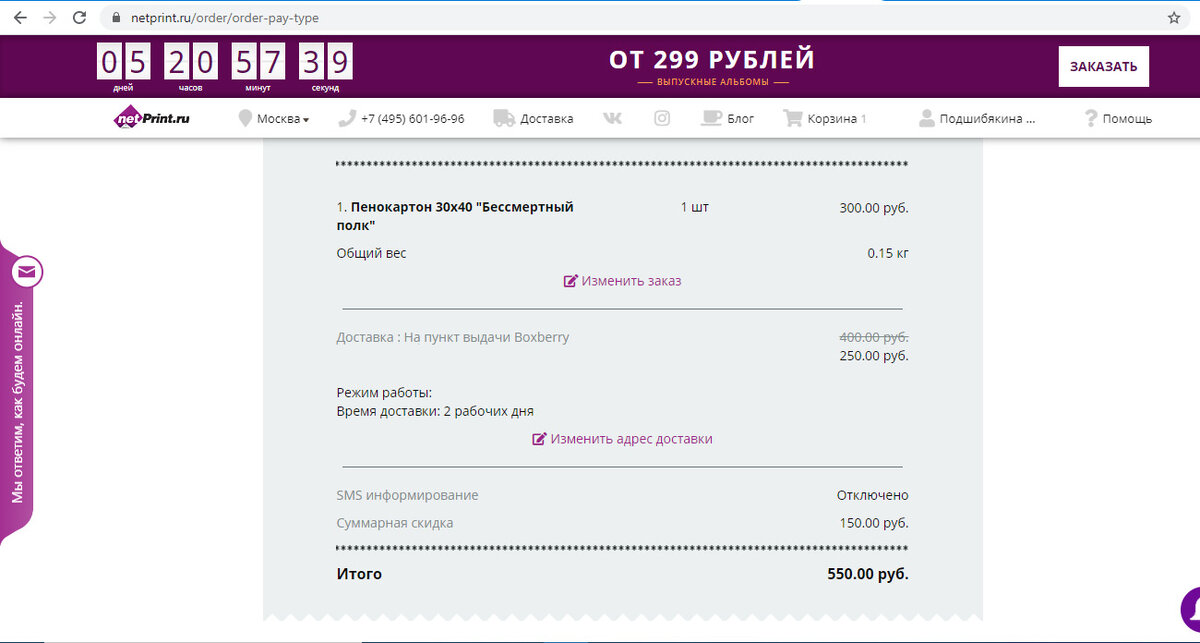Call the phone number +7 (495) 601-96-96

point(411,117)
